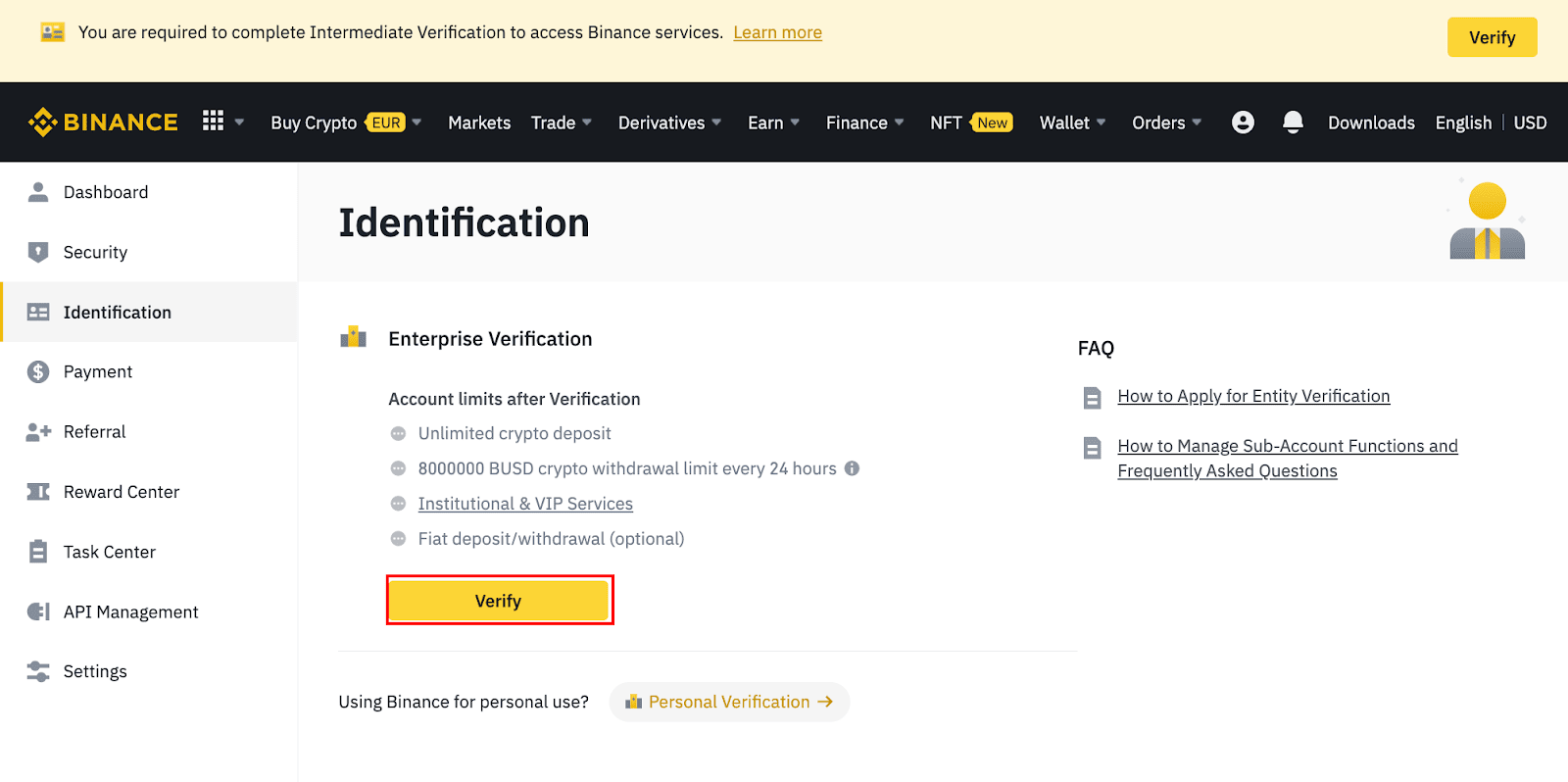Expand the Earn menu dropdown

pos(795,122)
